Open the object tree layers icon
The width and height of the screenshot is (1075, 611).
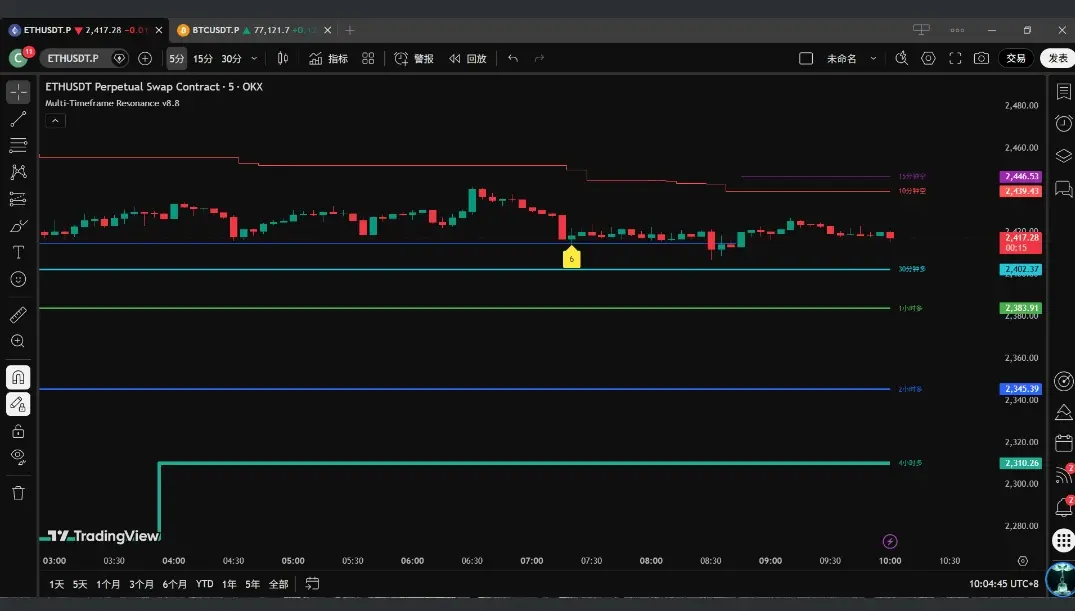tap(1063, 156)
